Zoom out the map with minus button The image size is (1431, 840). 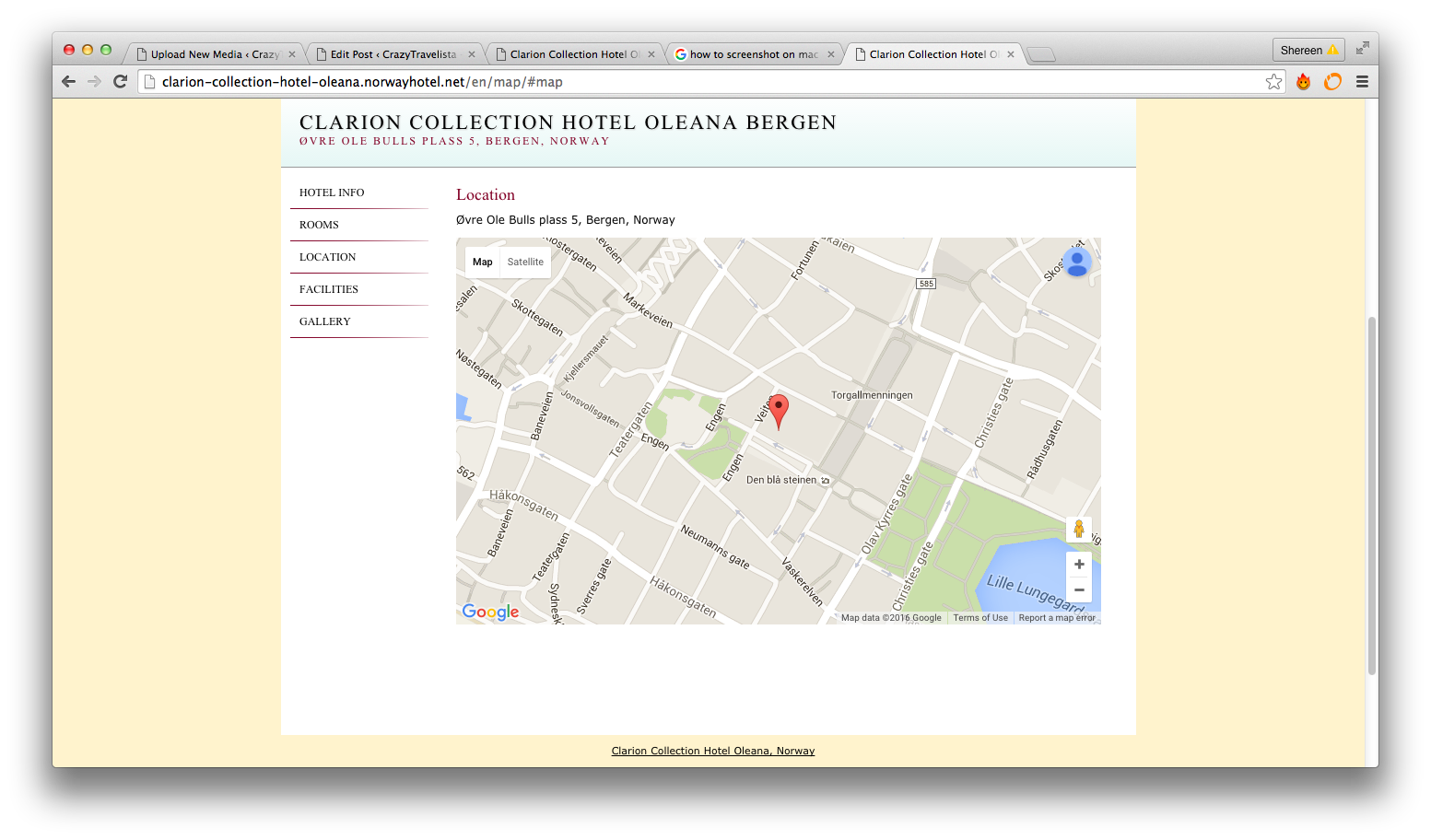point(1079,589)
